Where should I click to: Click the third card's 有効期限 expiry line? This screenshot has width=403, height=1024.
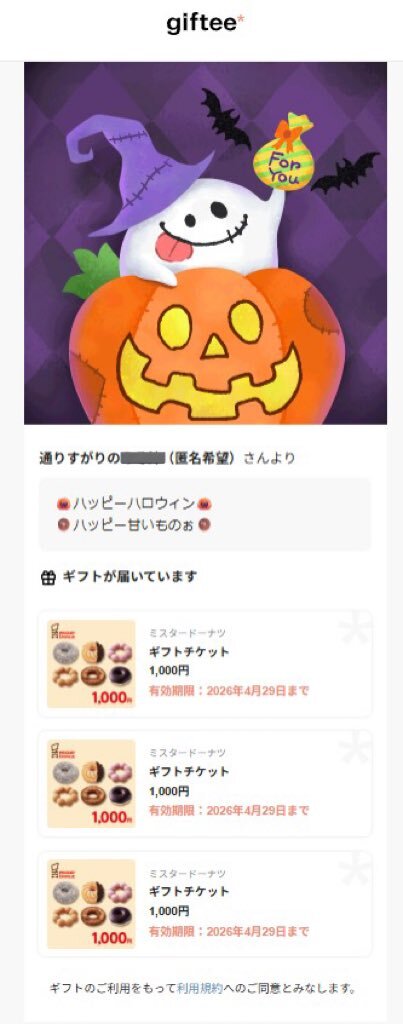(229, 931)
